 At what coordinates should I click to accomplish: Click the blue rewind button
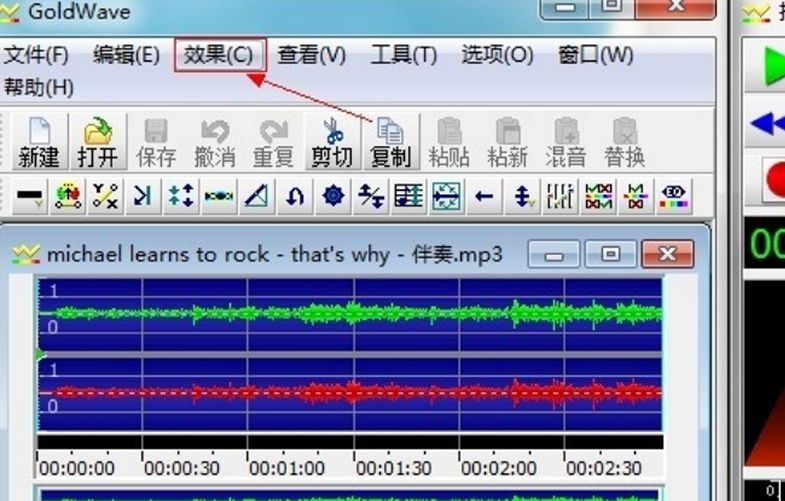point(768,123)
